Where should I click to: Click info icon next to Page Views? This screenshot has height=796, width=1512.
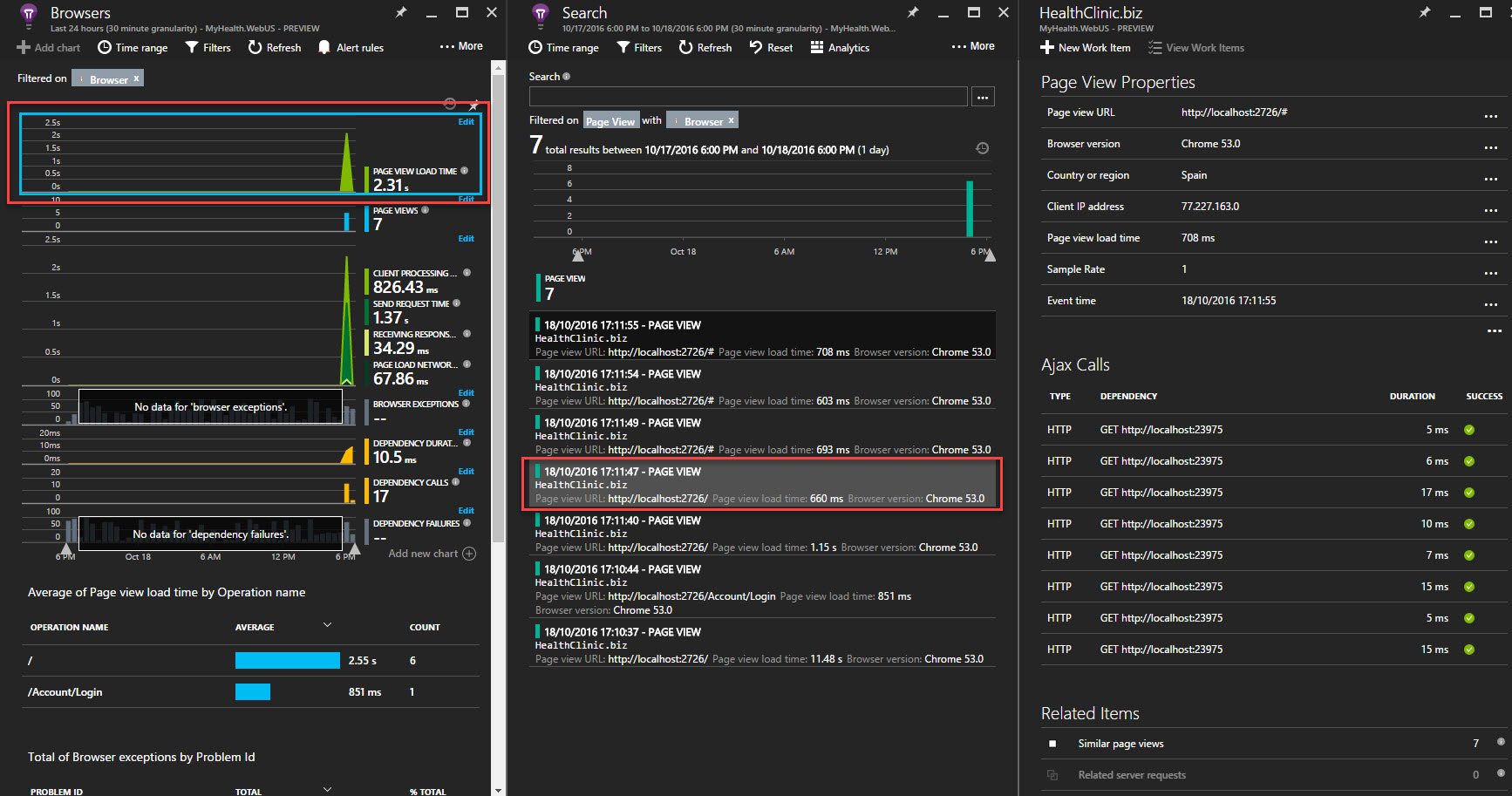[x=425, y=210]
